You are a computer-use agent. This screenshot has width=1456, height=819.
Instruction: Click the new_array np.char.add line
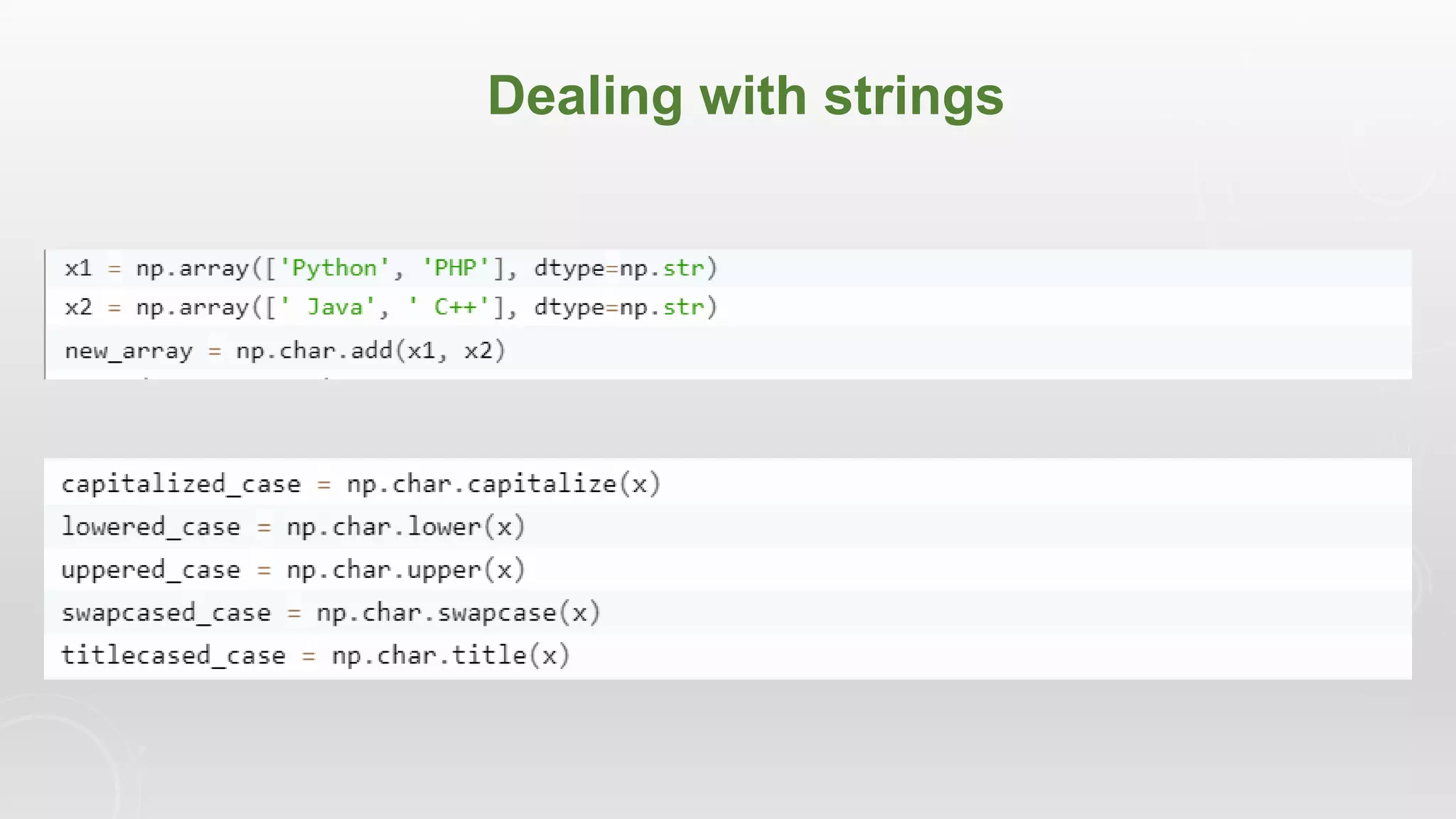285,350
